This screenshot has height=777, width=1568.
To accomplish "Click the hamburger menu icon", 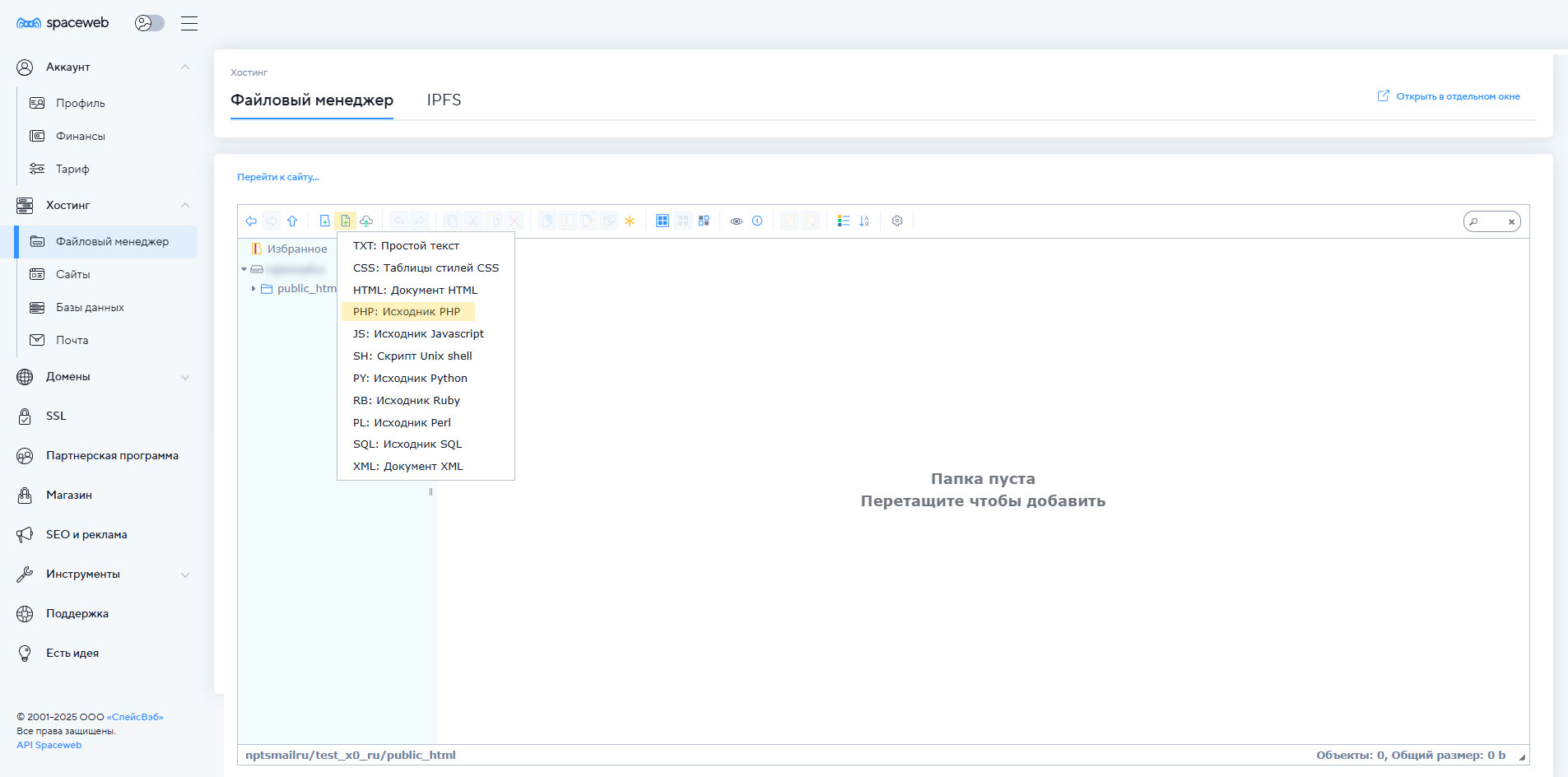I will 189,23.
